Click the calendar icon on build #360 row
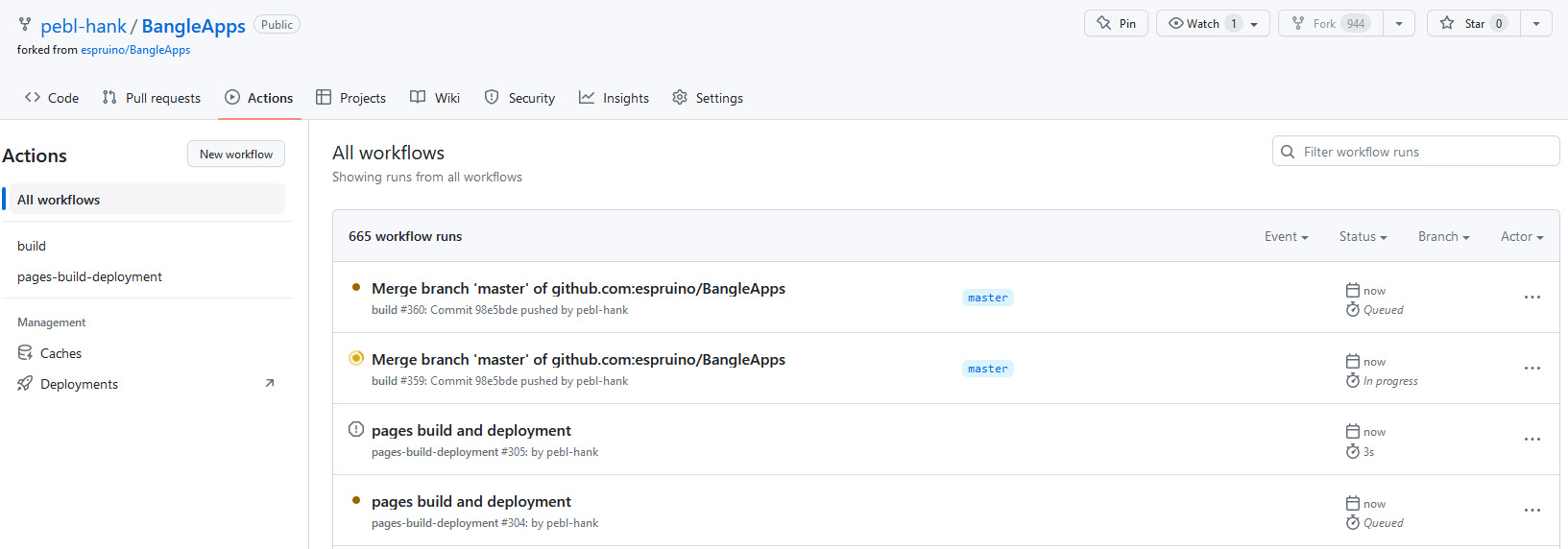Viewport: 1568px width, 549px height. pos(1352,290)
